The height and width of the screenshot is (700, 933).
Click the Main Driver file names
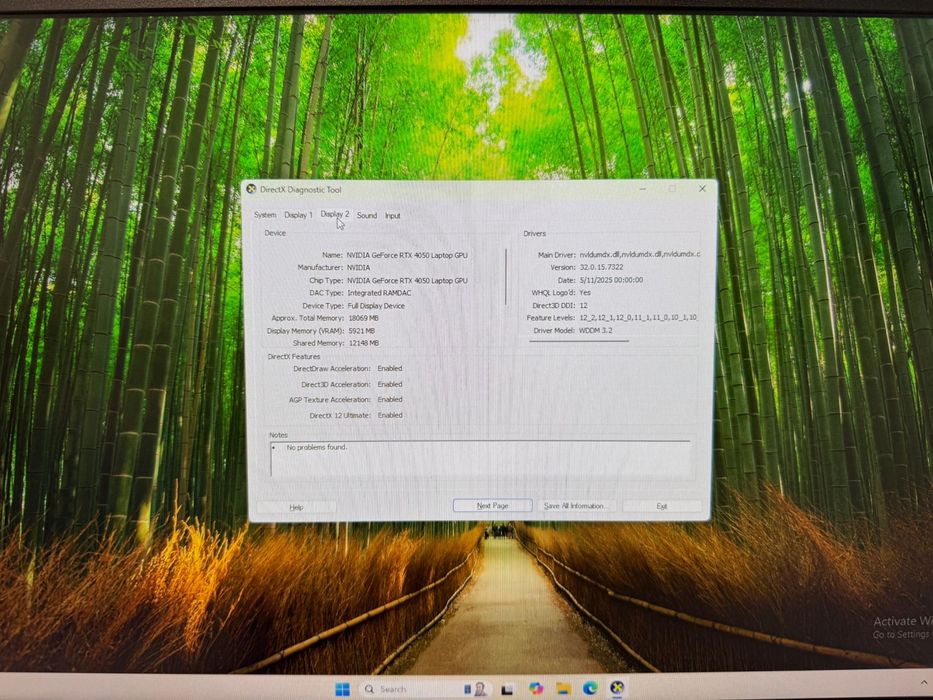coord(640,254)
